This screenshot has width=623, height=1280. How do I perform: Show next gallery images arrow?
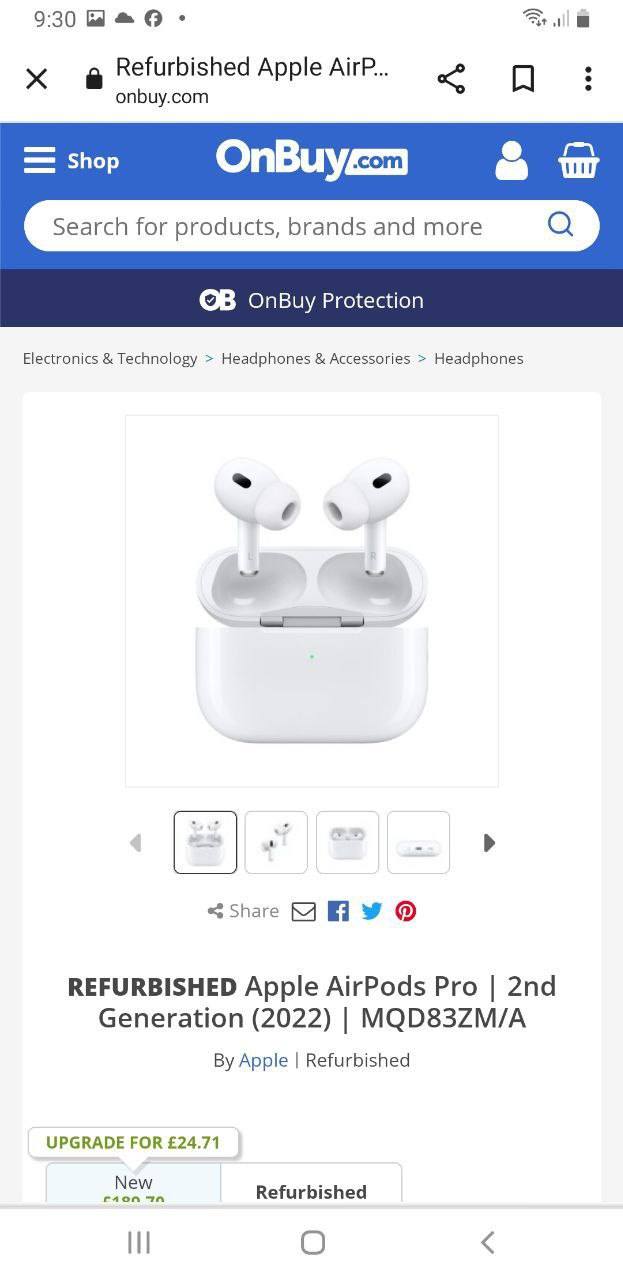pos(489,843)
